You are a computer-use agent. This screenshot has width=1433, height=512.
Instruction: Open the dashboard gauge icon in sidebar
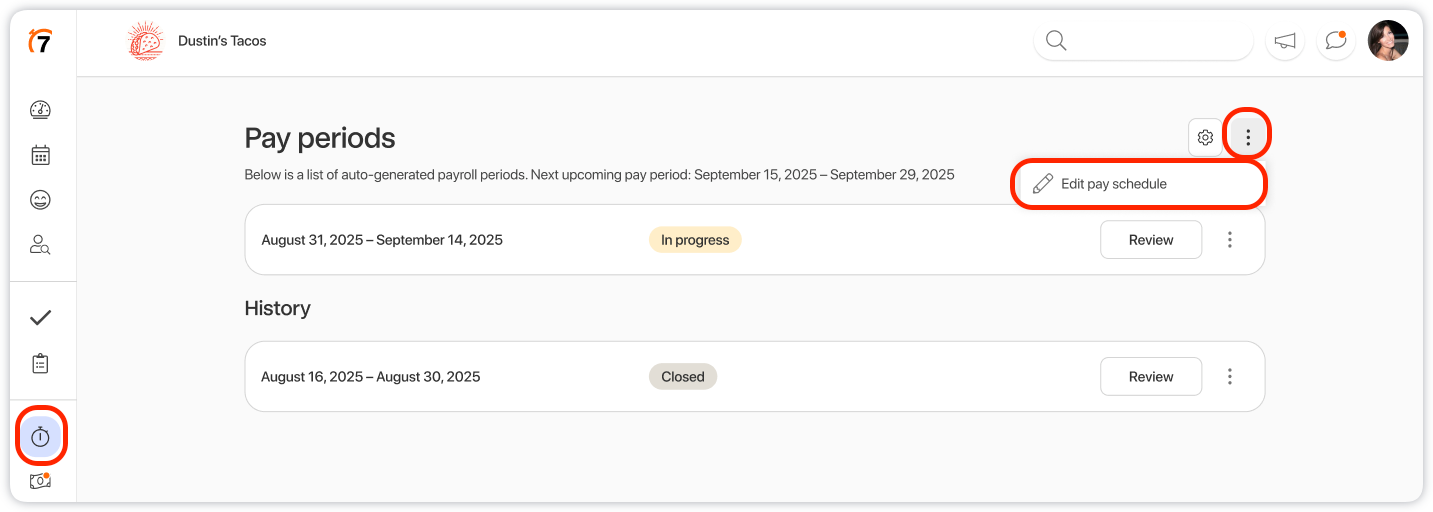(40, 110)
